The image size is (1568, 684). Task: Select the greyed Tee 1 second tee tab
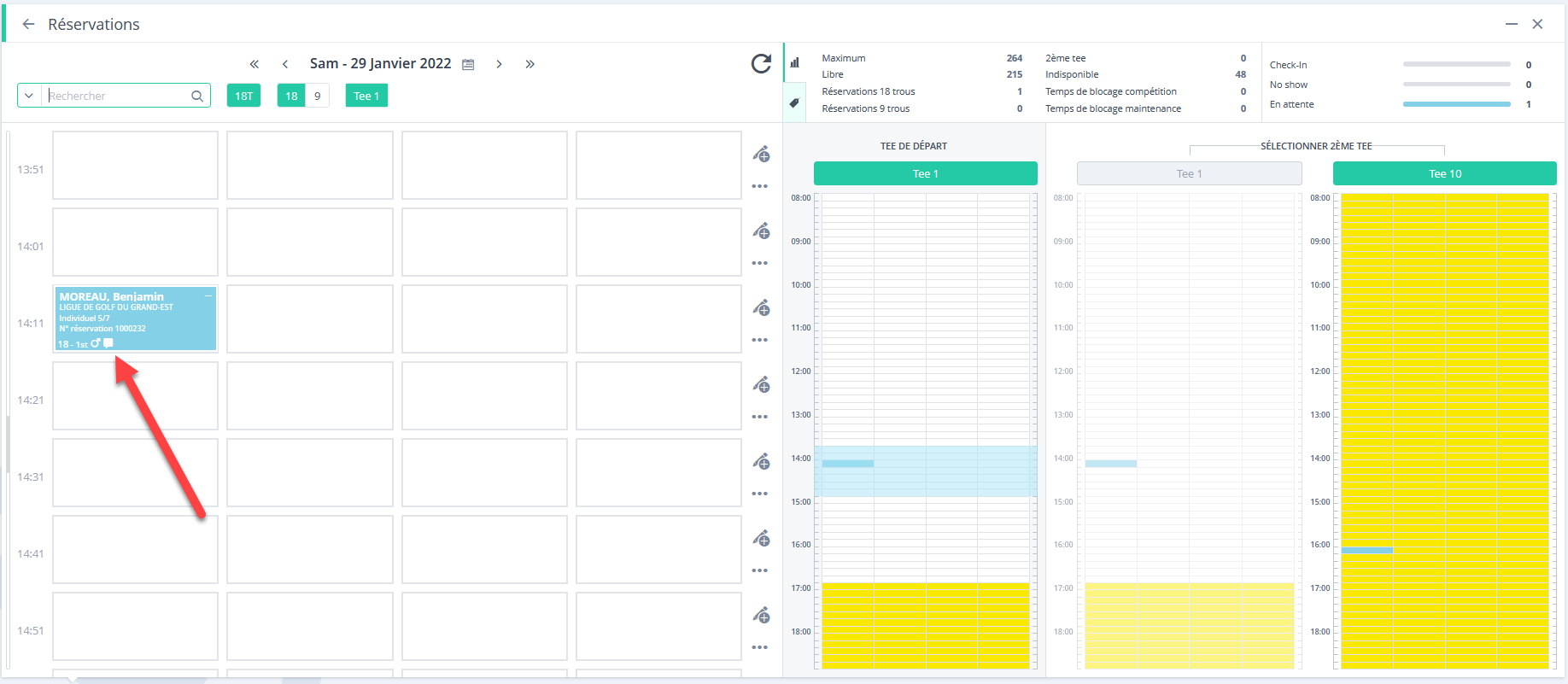pos(1189,173)
